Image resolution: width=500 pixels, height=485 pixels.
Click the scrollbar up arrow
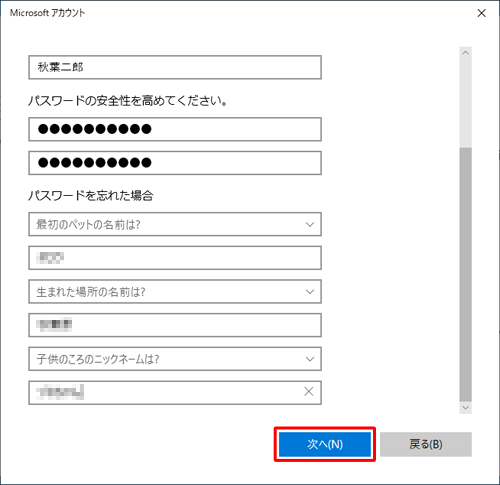click(x=465, y=53)
